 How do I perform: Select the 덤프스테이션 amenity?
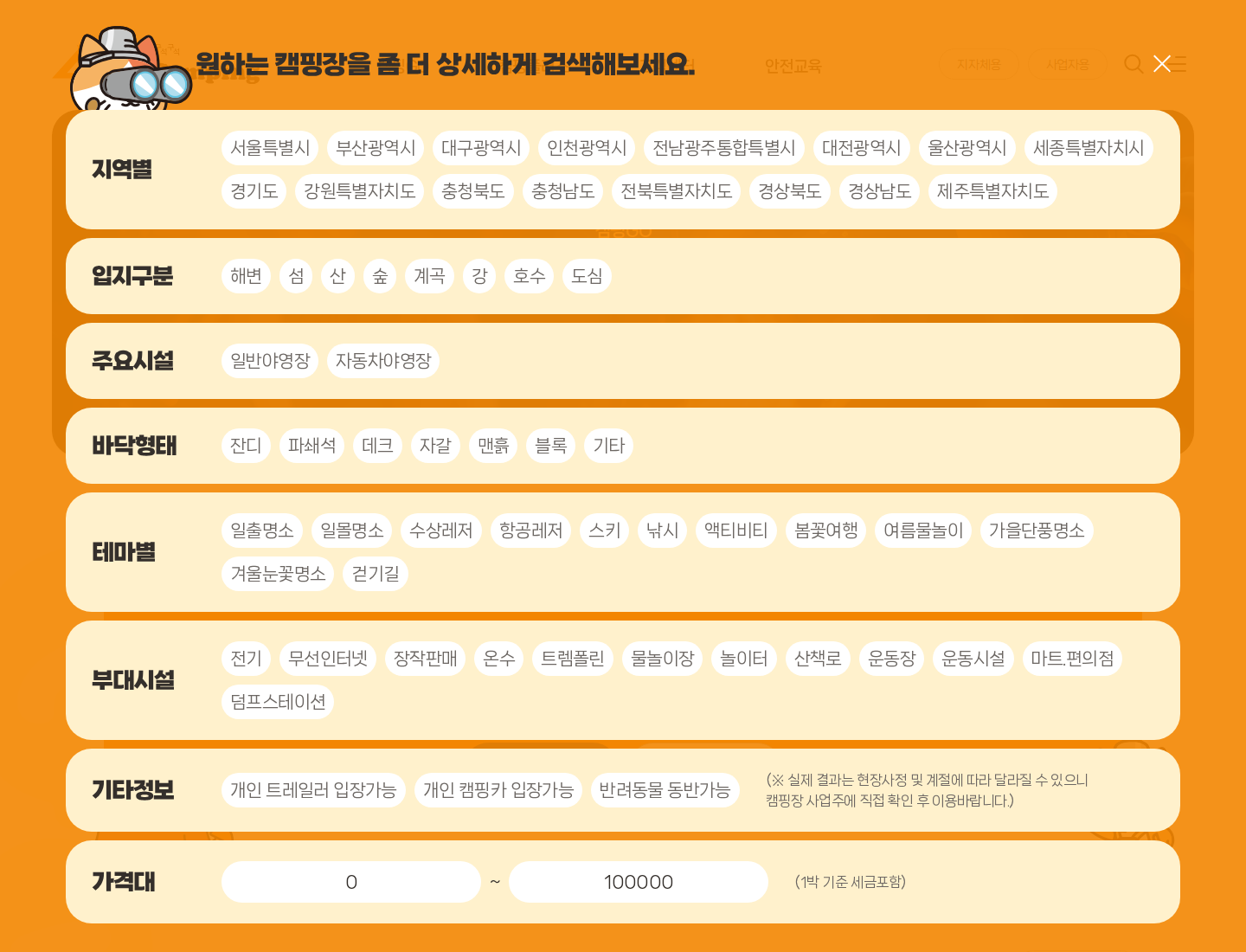pos(278,702)
